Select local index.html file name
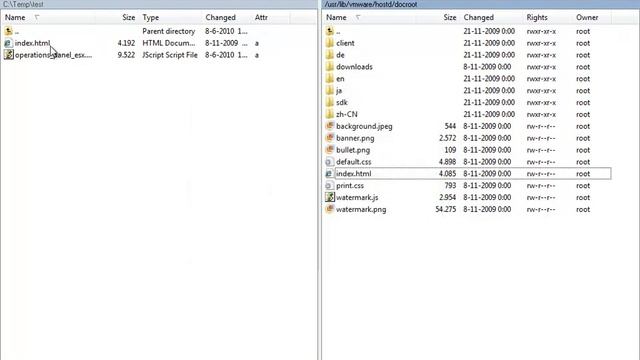This screenshot has width=640, height=360. [x=32, y=43]
